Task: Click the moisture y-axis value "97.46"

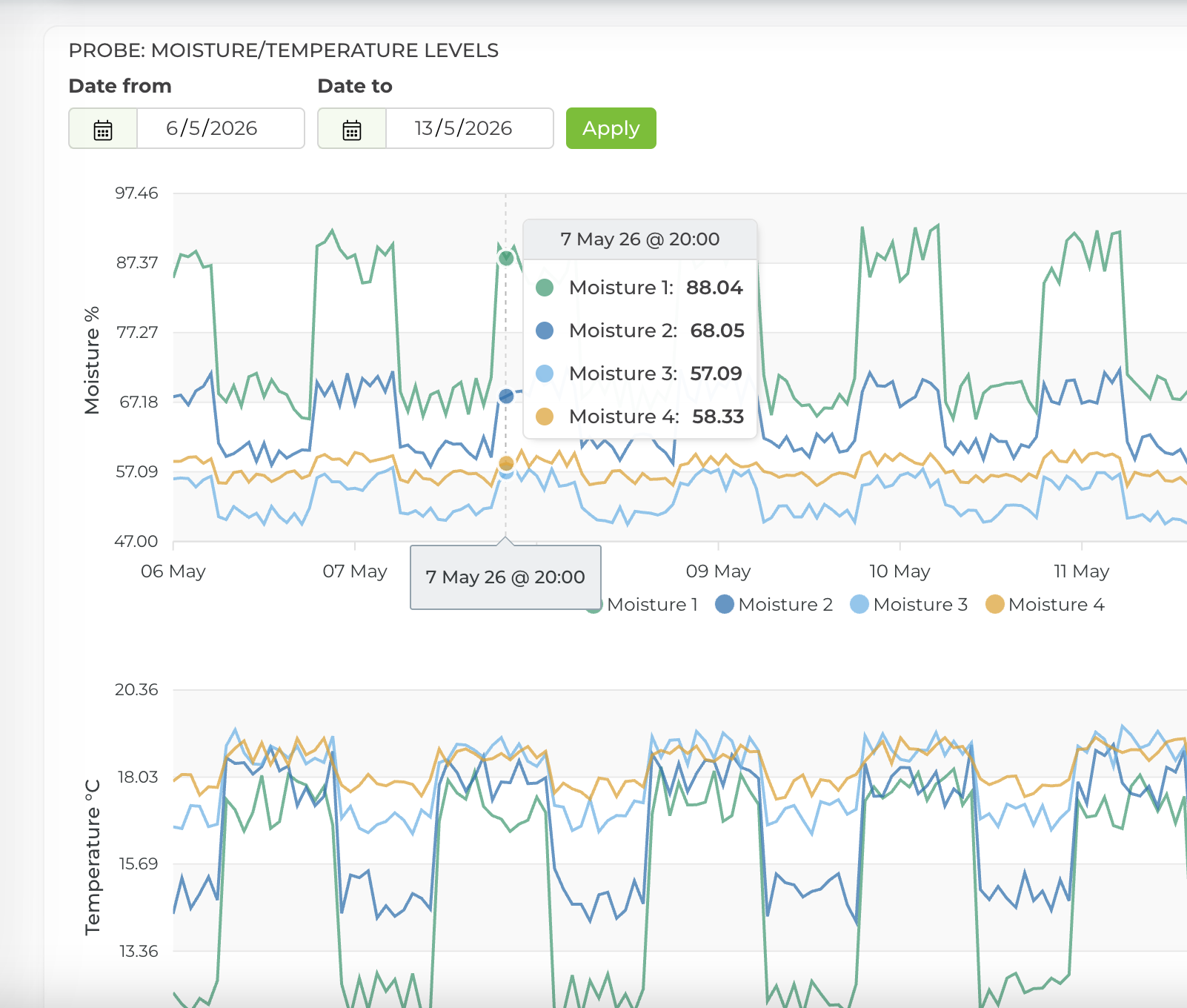Action: click(x=137, y=193)
